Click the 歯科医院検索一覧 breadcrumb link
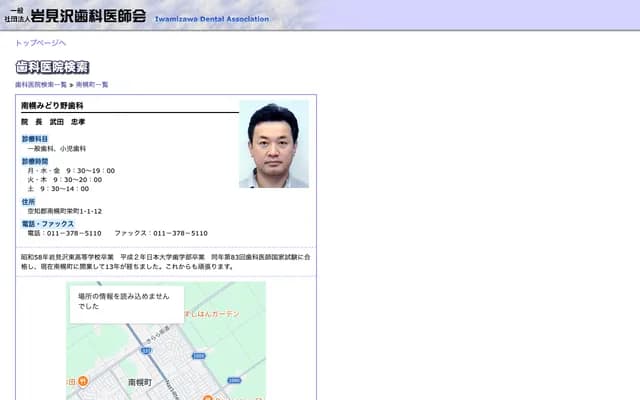Image resolution: width=640 pixels, height=400 pixels. (41, 84)
